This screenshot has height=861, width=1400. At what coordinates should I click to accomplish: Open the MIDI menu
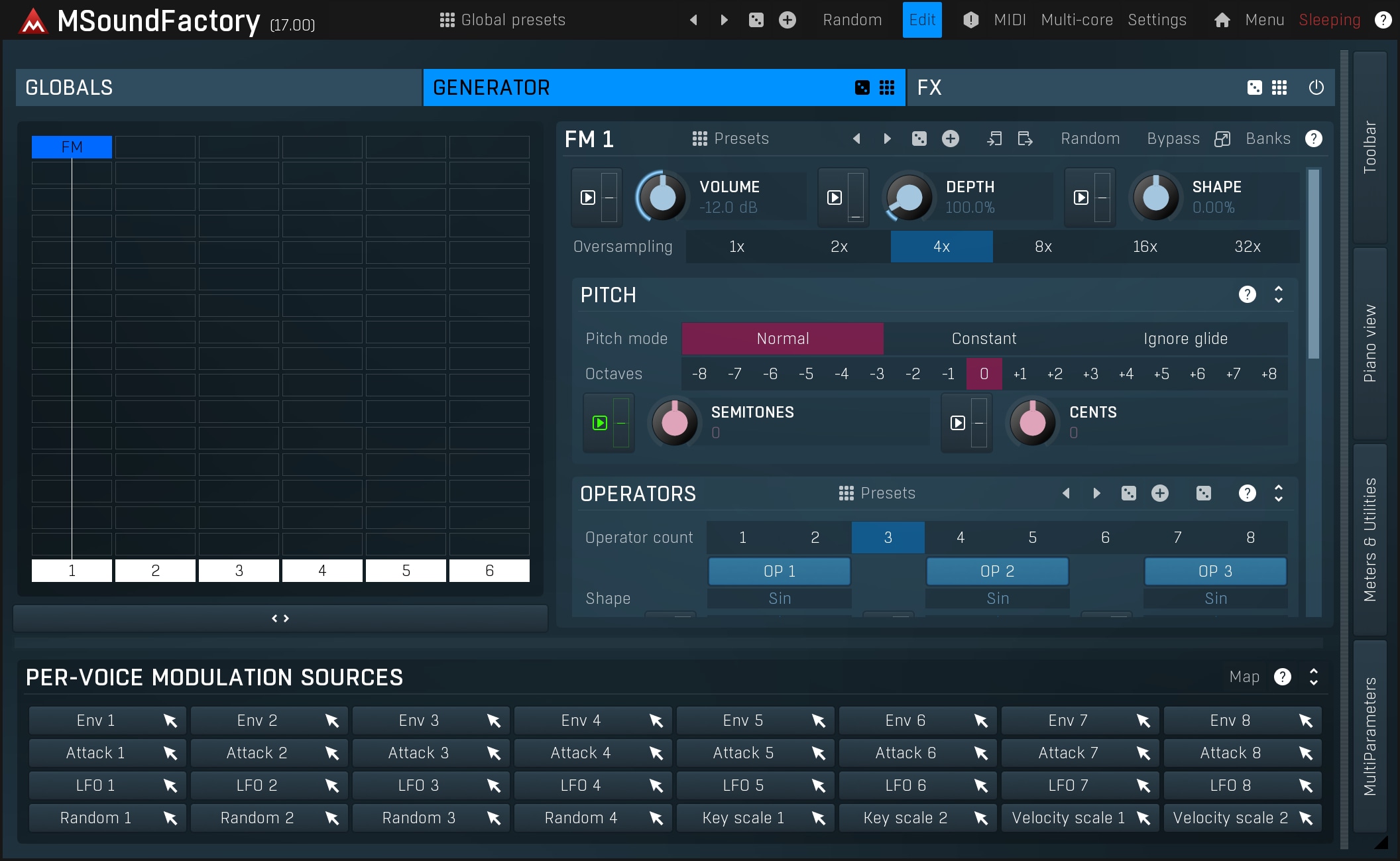pyautogui.click(x=1010, y=20)
